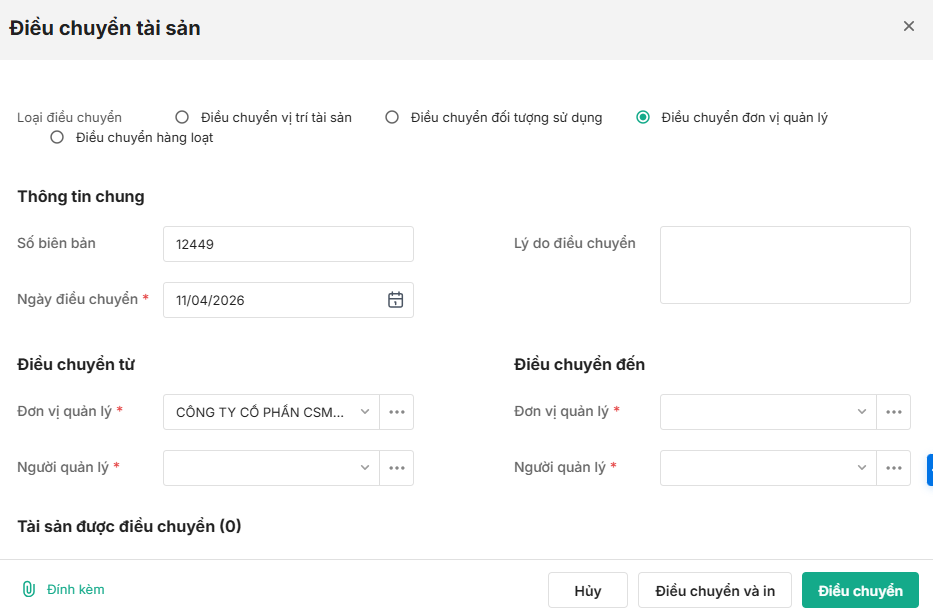933x616 pixels.
Task: Click the Số biên bản input field
Action: click(x=288, y=244)
